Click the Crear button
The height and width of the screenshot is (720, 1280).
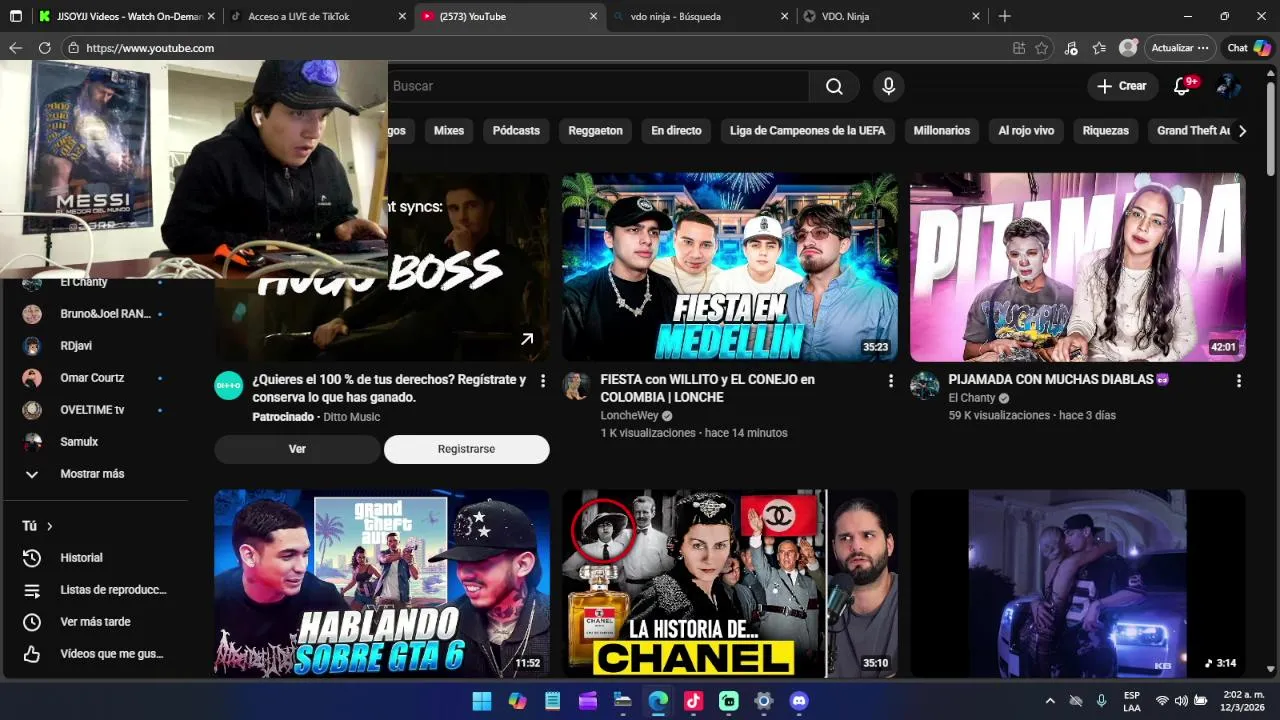tap(1122, 86)
